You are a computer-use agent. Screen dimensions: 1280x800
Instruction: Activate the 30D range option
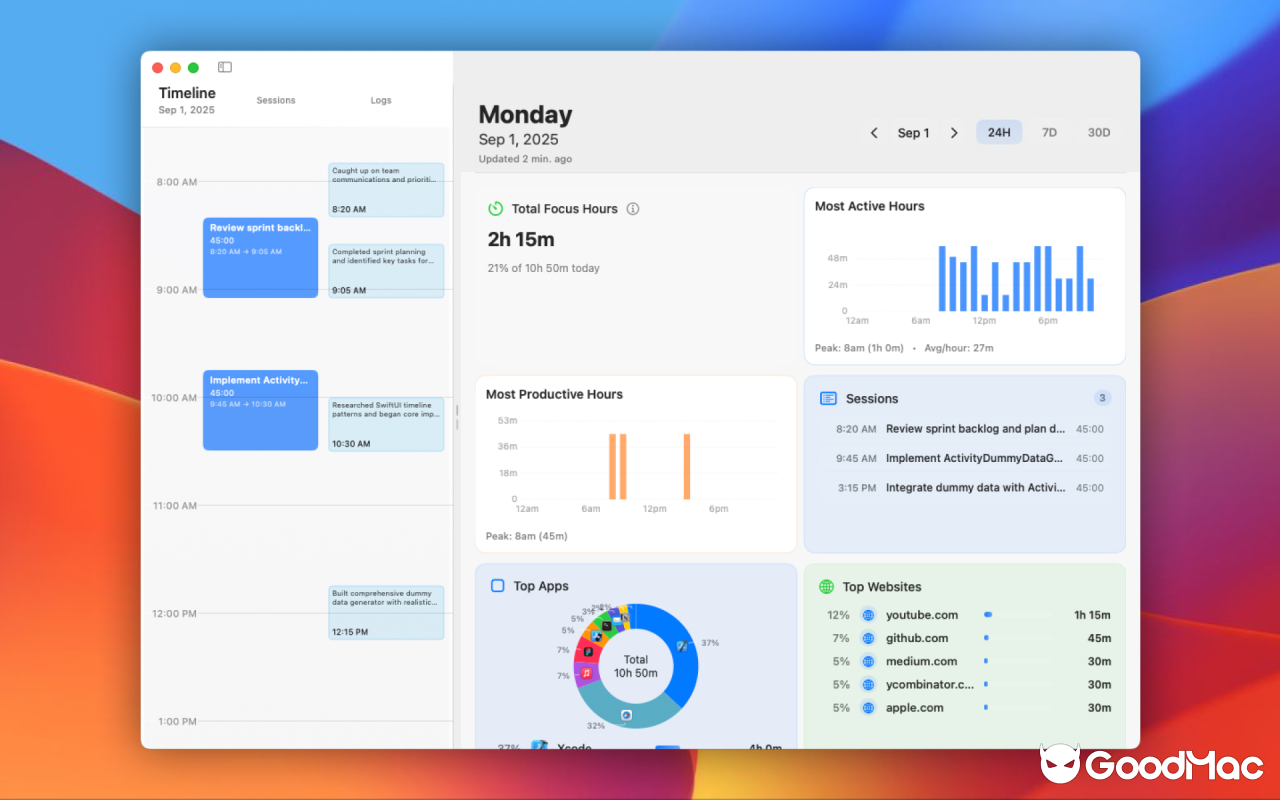click(x=1098, y=131)
